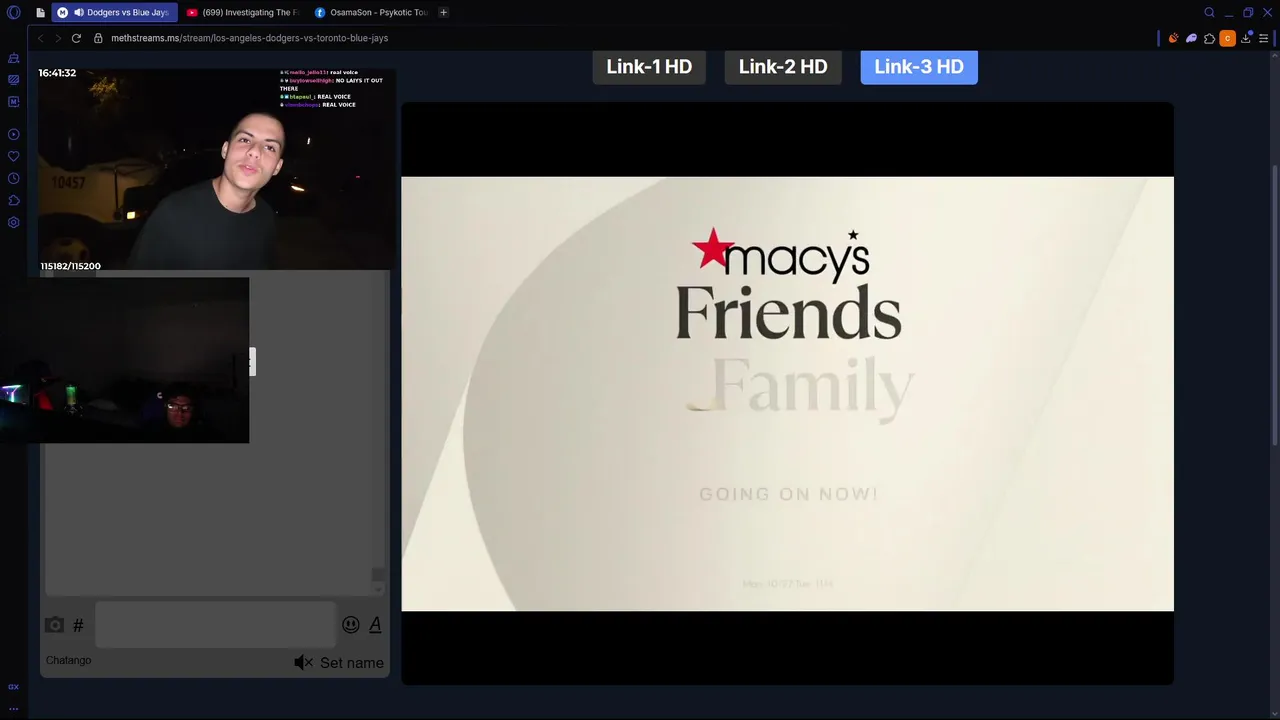Open Extensions sidebar cube icon

13,200
